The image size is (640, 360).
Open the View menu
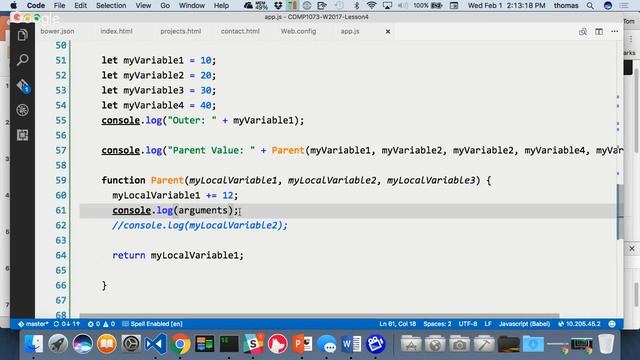143,6
